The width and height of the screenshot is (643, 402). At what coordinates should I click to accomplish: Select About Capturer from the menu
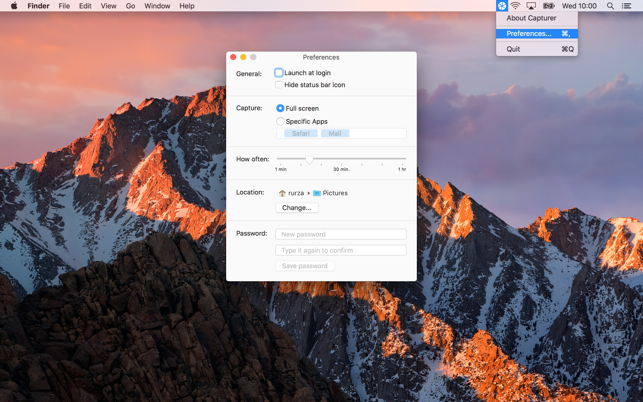coord(531,18)
